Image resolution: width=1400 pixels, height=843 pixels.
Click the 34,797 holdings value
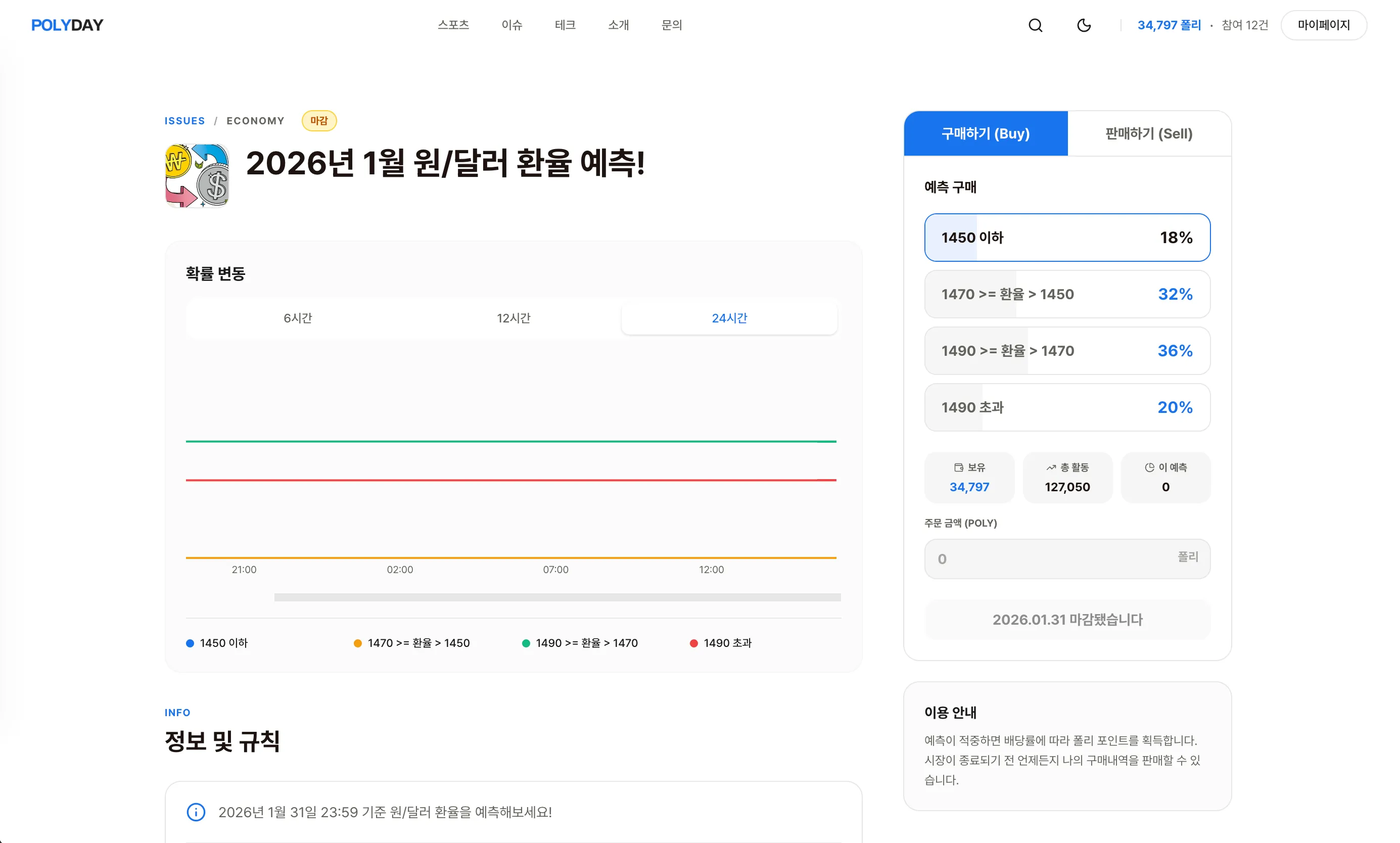pos(969,487)
